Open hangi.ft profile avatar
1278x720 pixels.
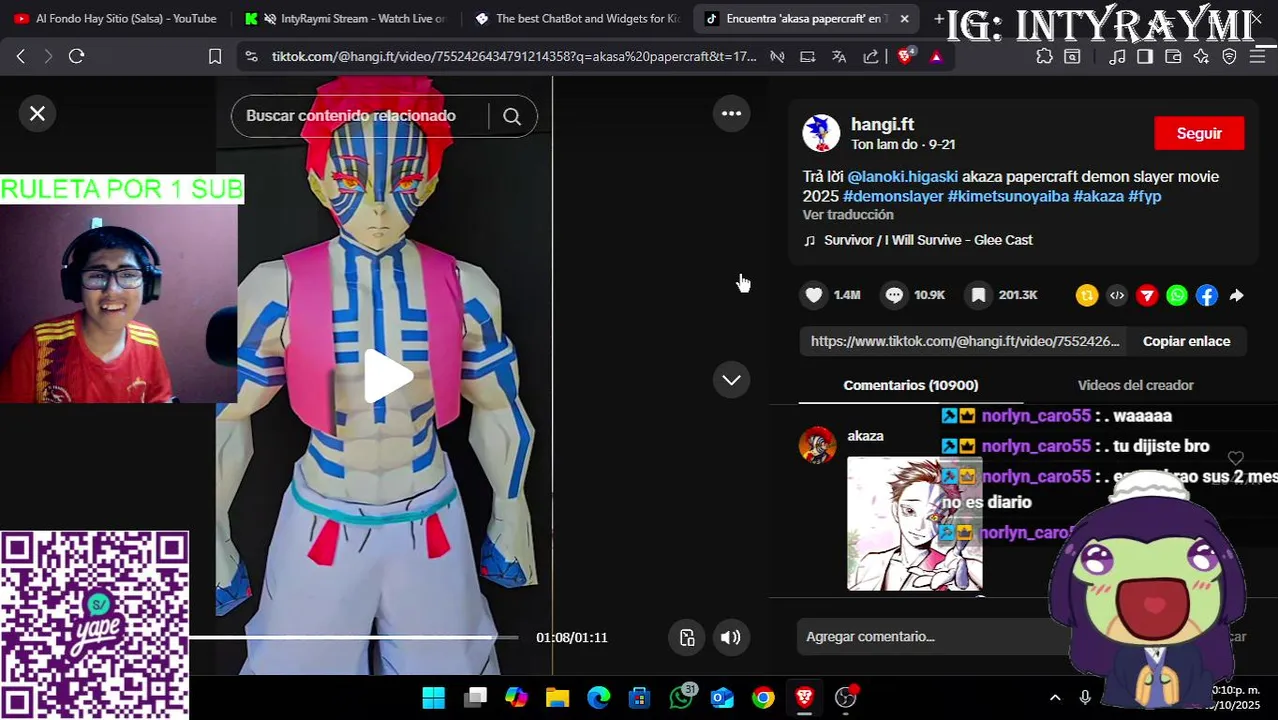point(821,133)
